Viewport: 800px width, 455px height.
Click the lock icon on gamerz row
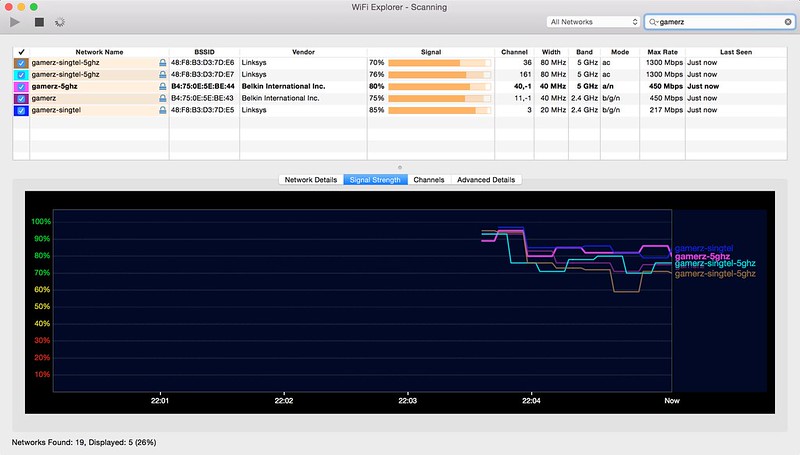tap(162, 98)
